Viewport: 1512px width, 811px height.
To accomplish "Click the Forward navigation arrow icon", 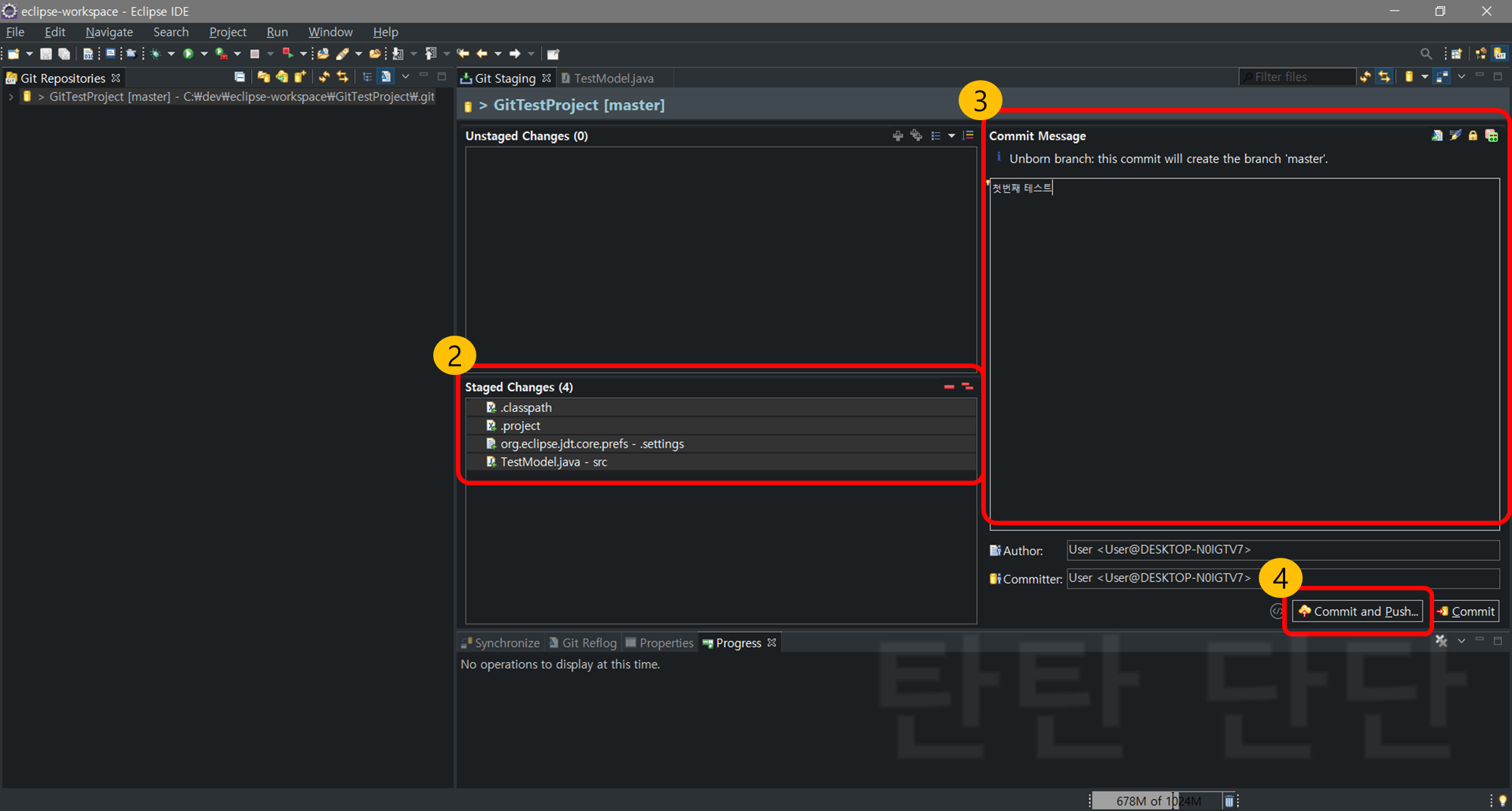I will [x=515, y=54].
